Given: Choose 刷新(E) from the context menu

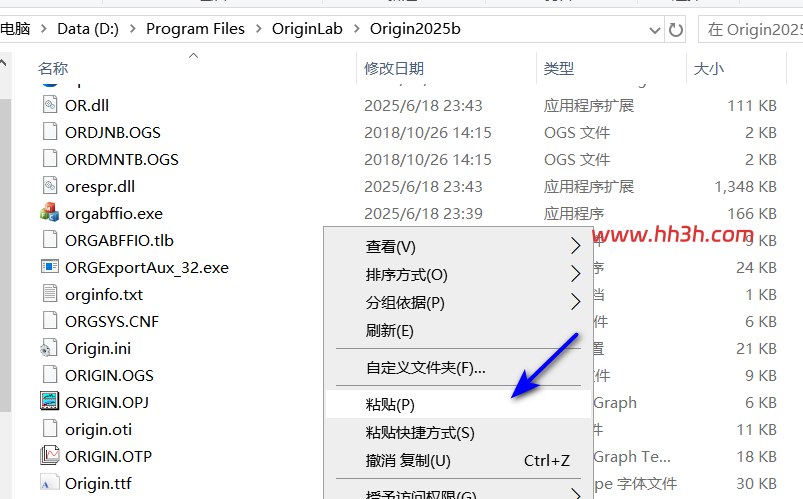Looking at the screenshot, I should 458,330.
